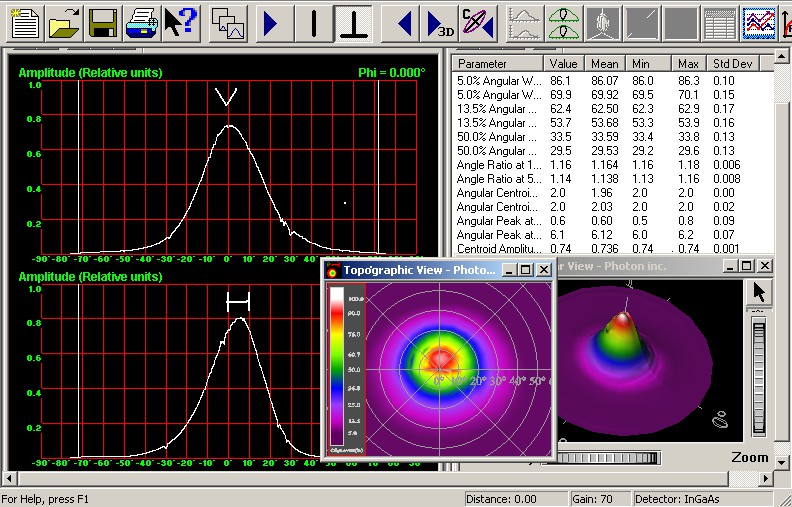Image resolution: width=792 pixels, height=507 pixels.
Task: Click the Print icon
Action: 143,23
